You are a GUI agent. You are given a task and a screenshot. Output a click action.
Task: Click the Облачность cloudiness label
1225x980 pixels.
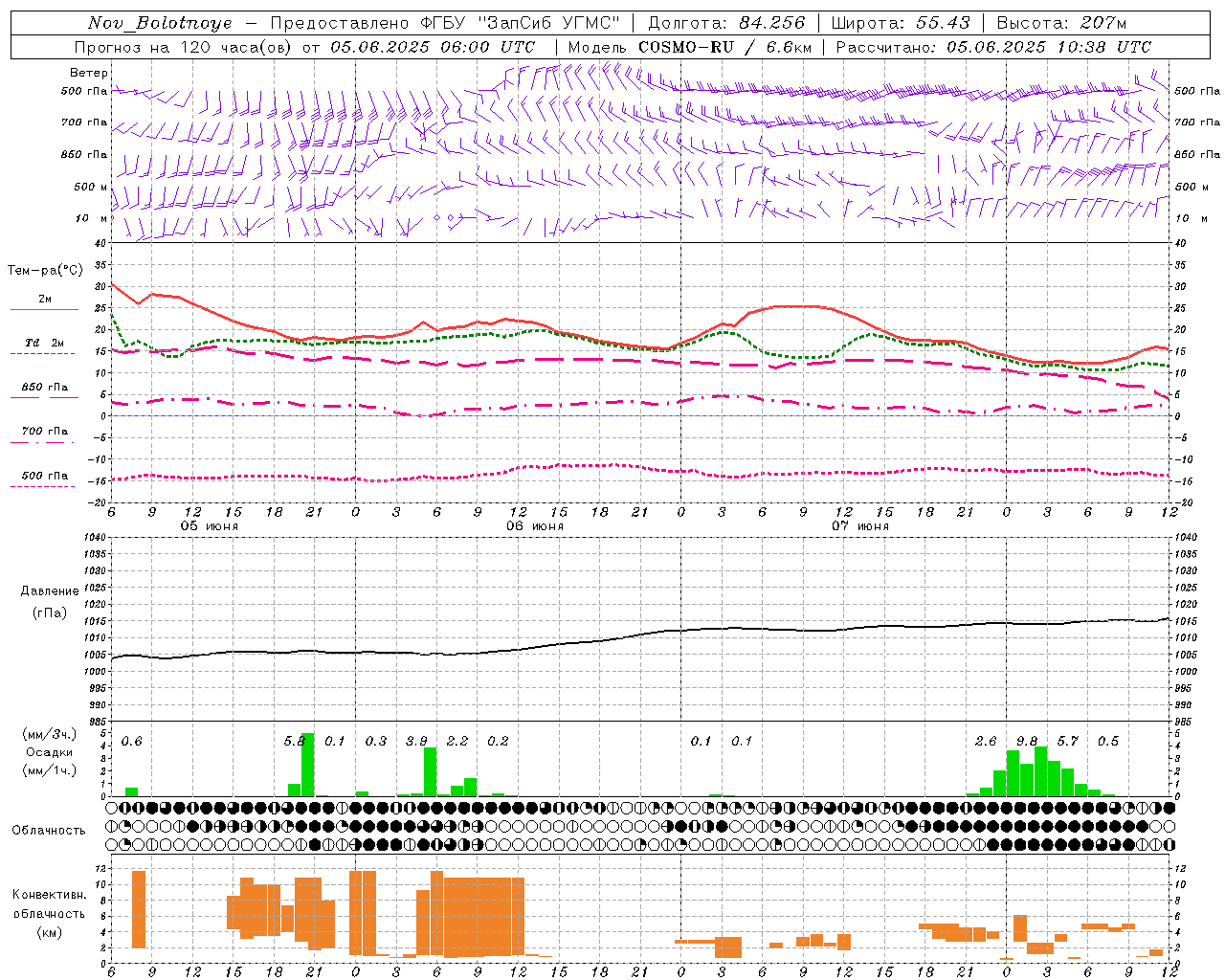(x=49, y=830)
